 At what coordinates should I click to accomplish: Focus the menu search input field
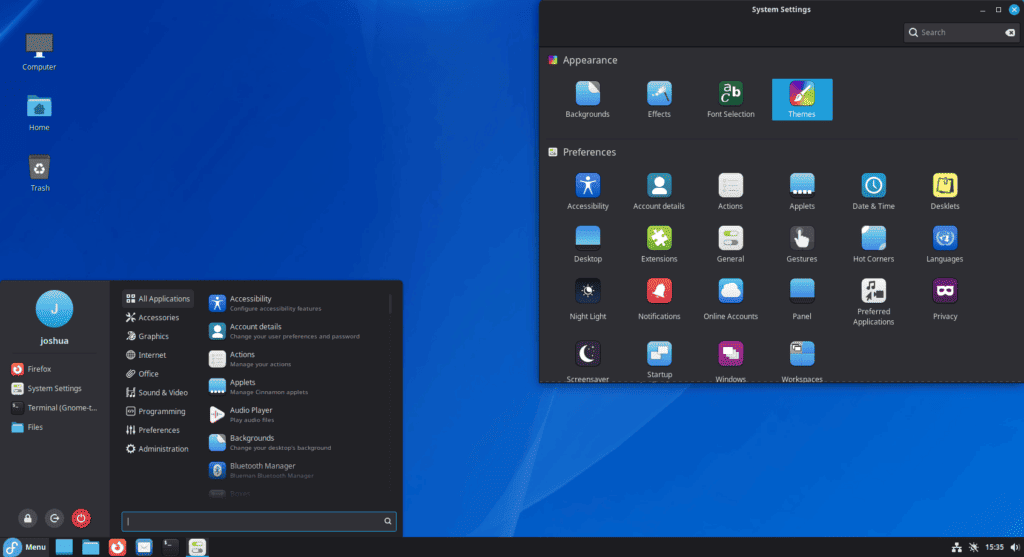pos(259,521)
